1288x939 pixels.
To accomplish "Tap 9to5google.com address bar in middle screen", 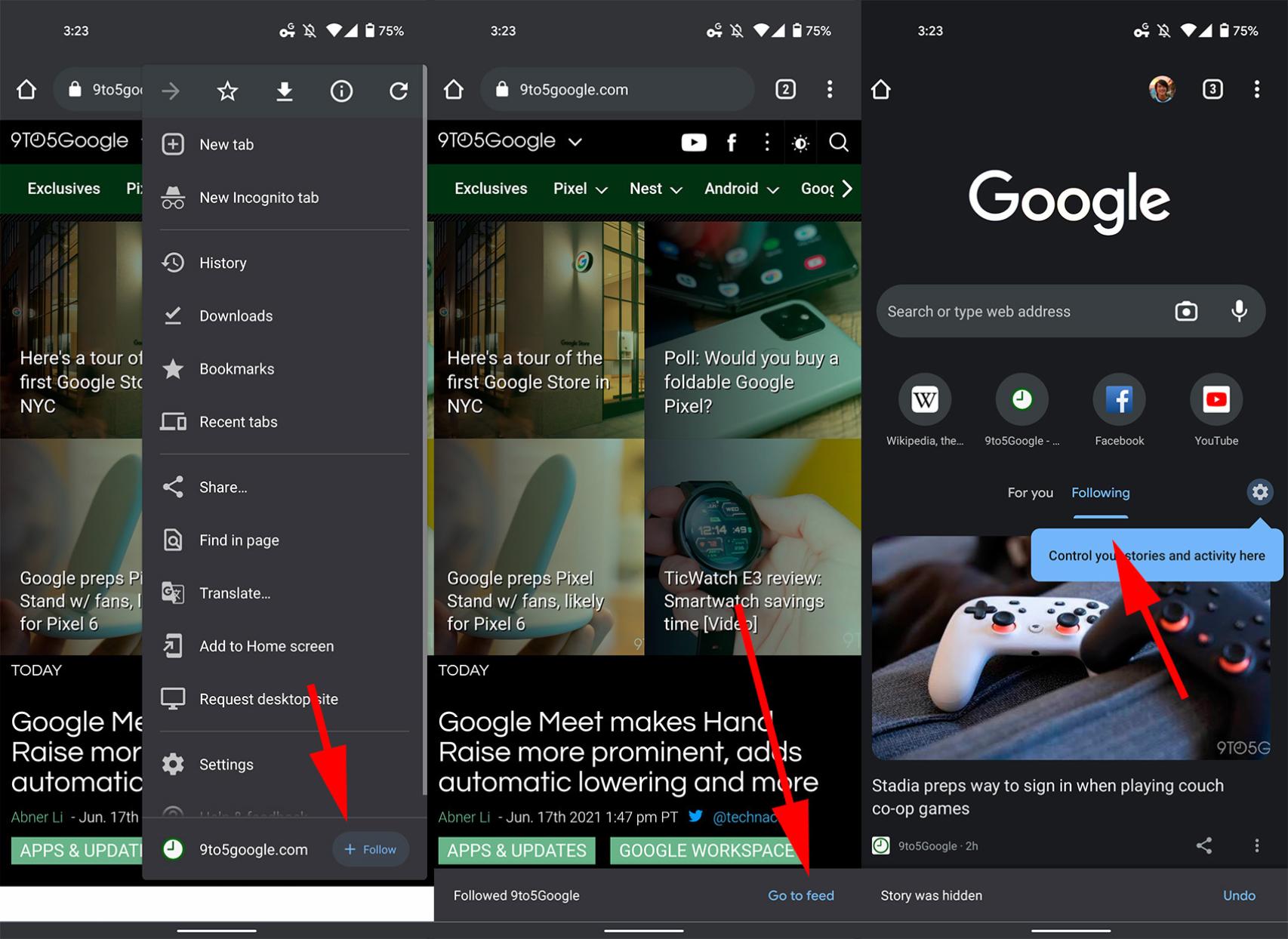I will pyautogui.click(x=617, y=90).
